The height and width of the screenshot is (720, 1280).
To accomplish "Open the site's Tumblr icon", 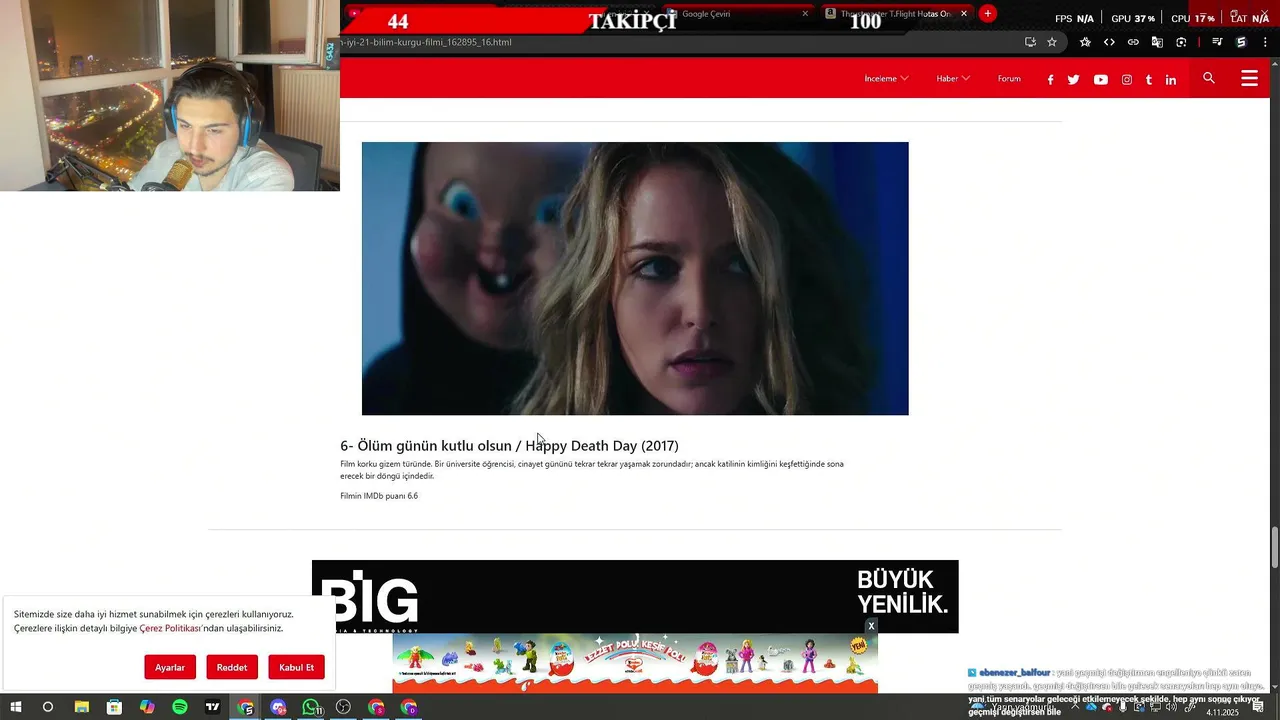I will (1148, 80).
